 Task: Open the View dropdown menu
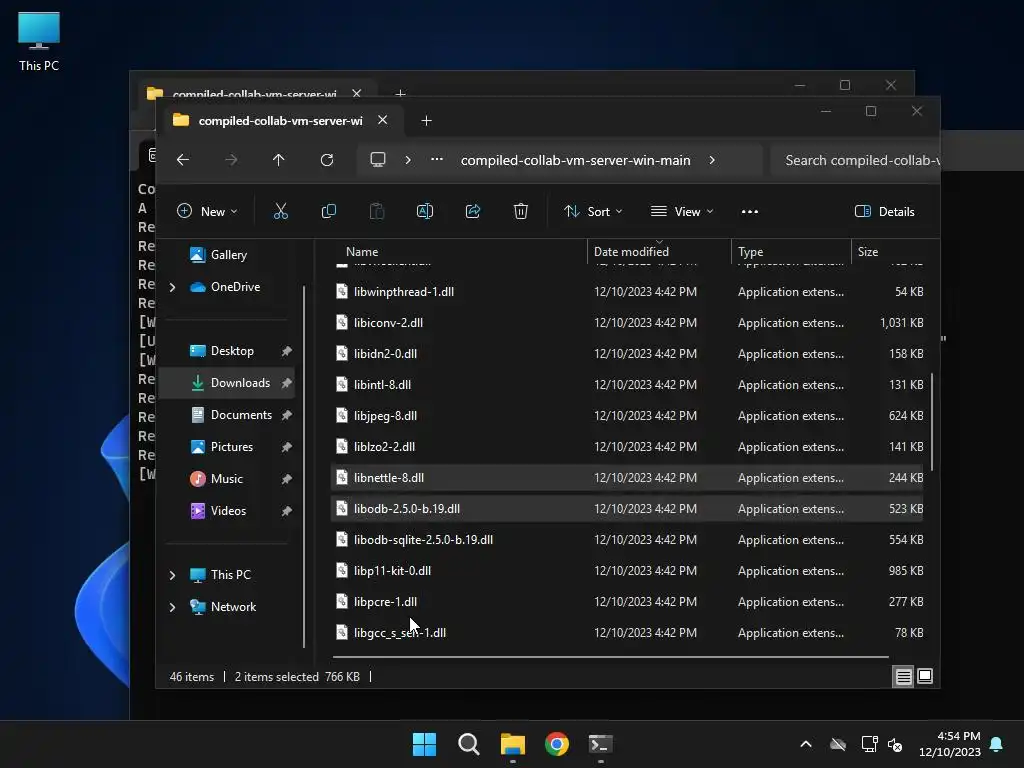682,212
